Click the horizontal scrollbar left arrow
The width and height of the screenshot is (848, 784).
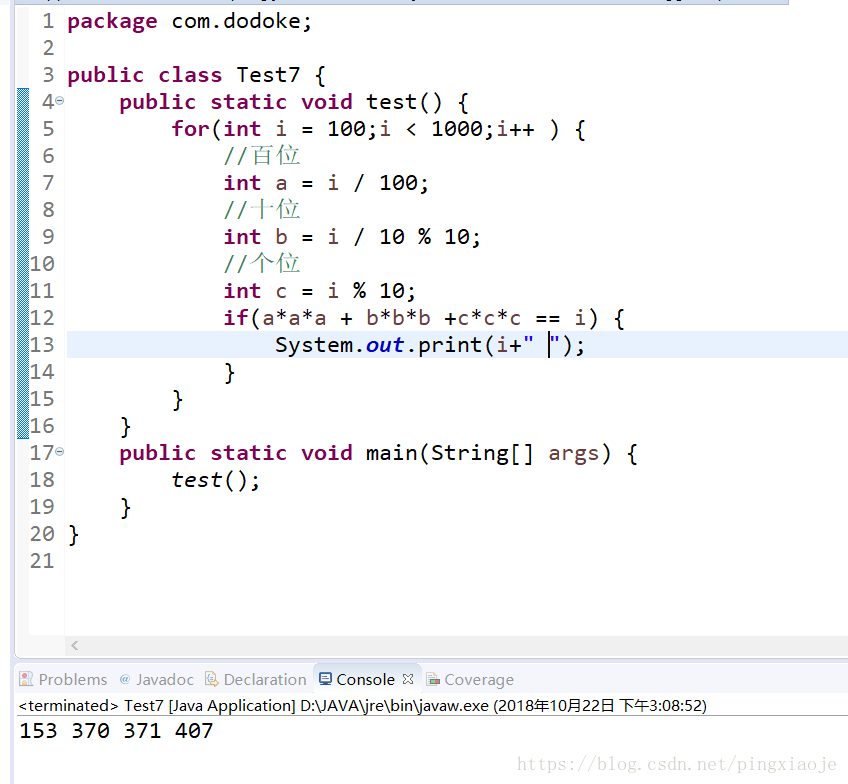click(75, 645)
